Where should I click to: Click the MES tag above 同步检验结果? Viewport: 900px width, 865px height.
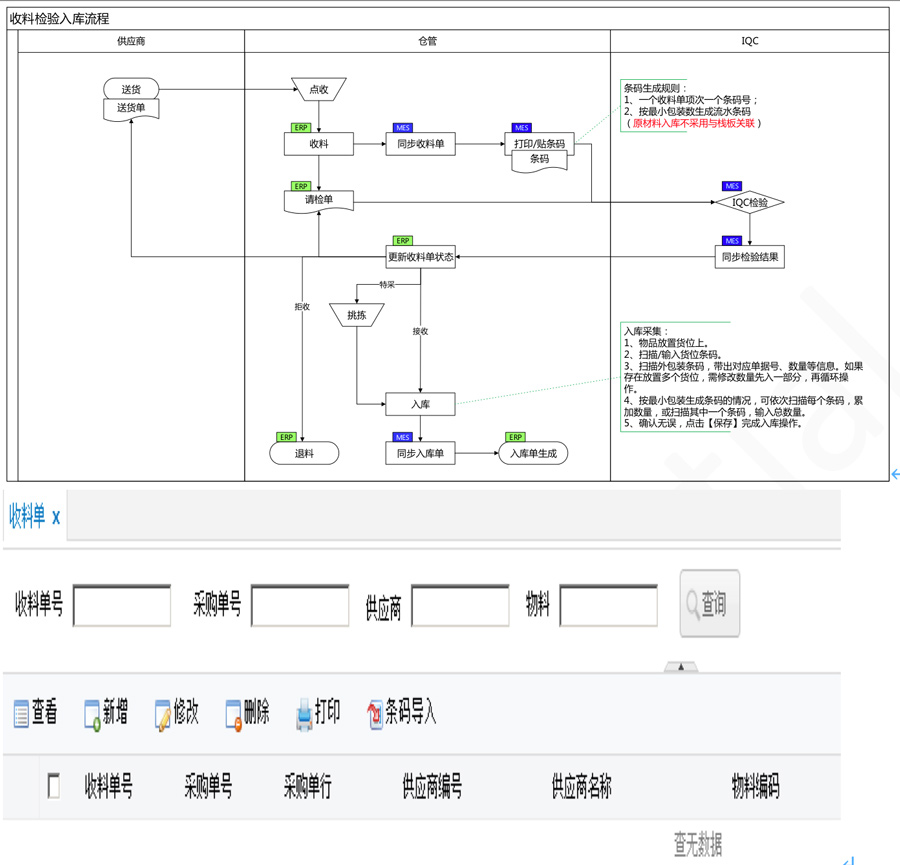tap(732, 241)
